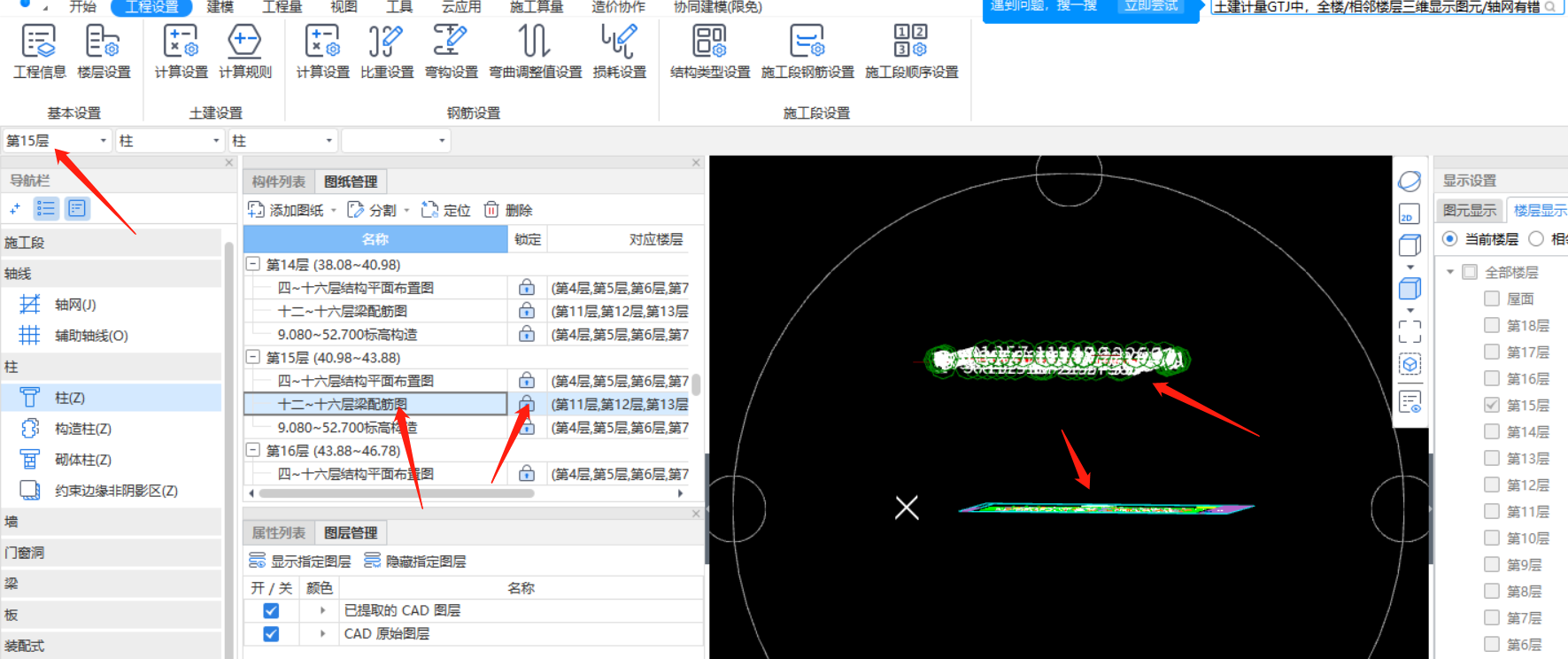Open 弯钩设置 hook settings
1568x659 pixels.
(451, 51)
